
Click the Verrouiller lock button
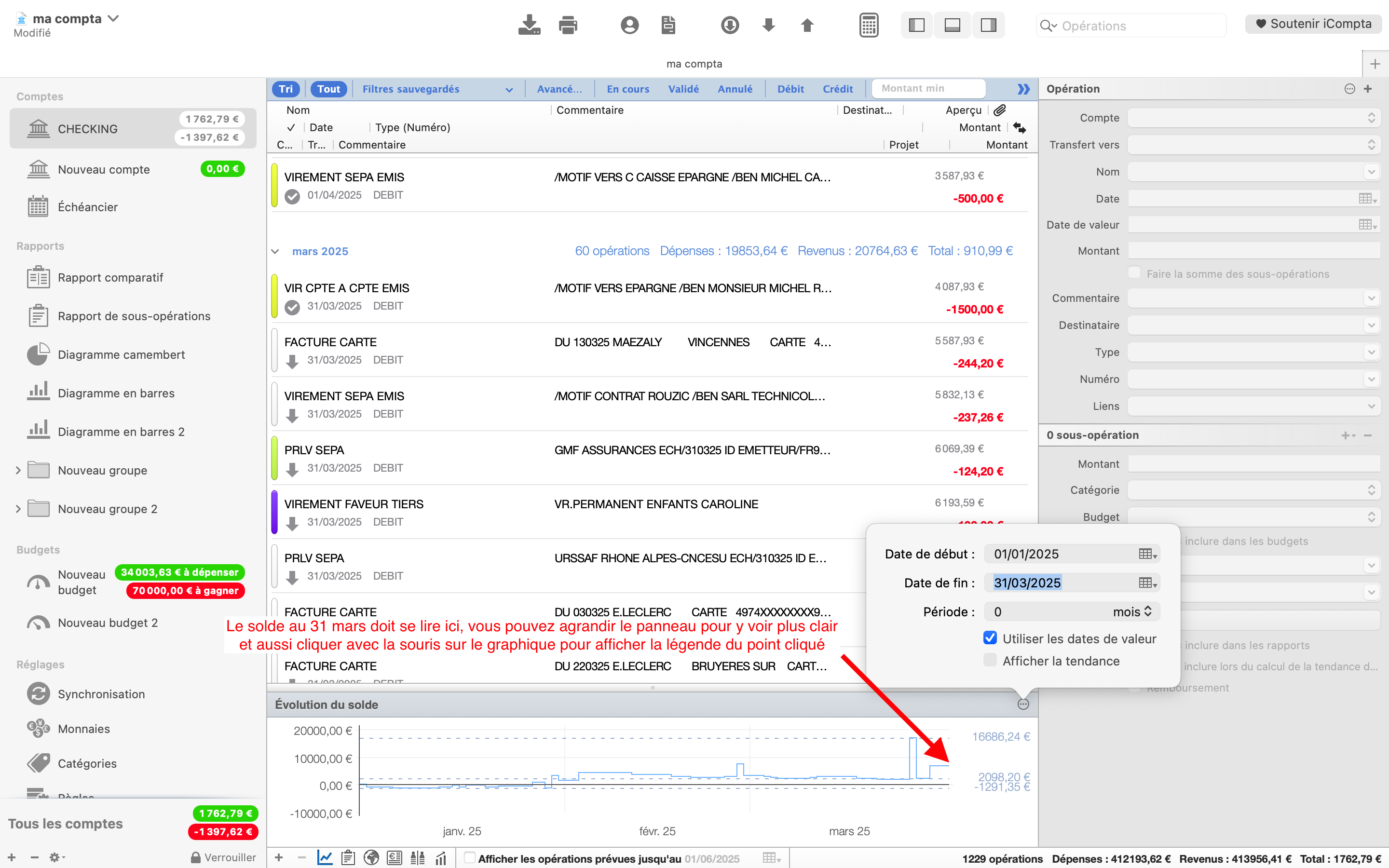click(223, 857)
